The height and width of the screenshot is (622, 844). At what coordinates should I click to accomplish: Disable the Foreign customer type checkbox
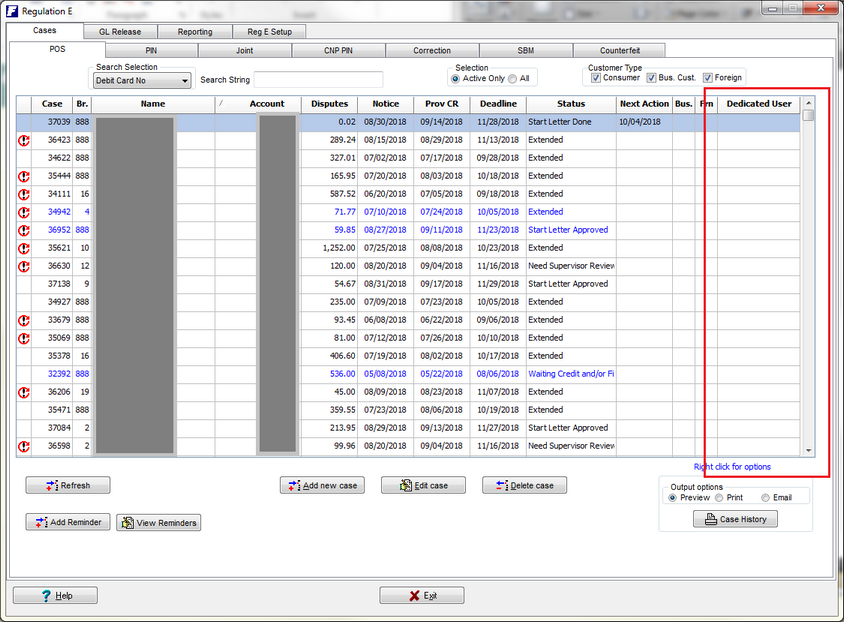[x=708, y=78]
